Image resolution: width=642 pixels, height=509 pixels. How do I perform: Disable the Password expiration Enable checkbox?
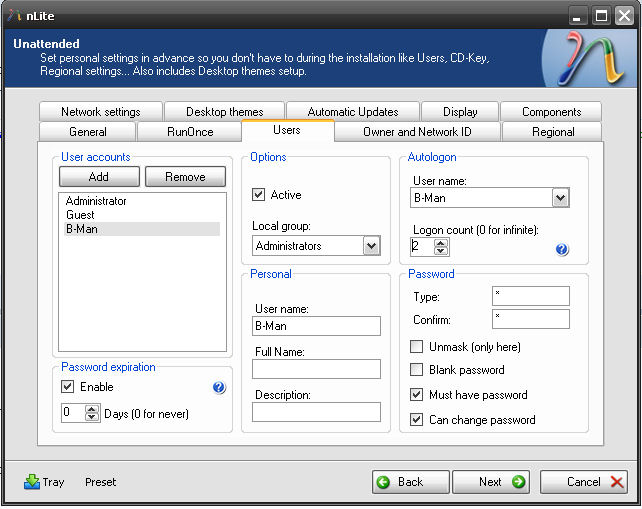68,387
